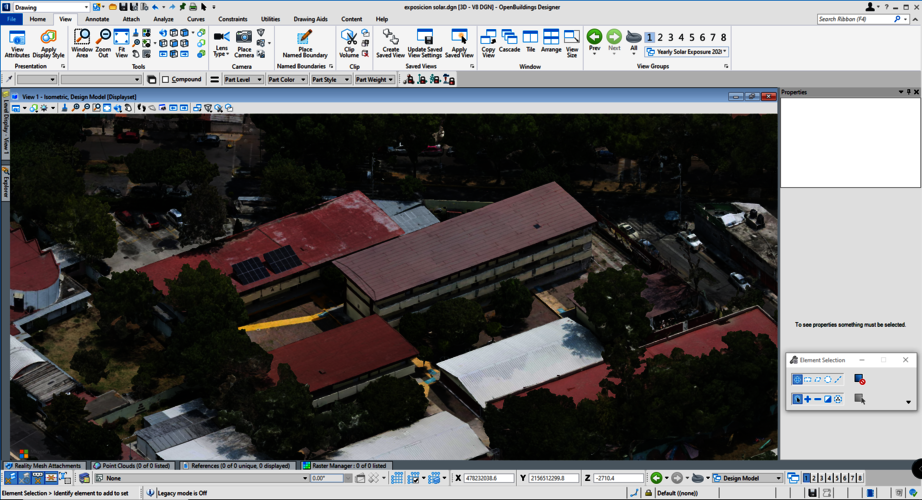Click the first lock icon in attributes toolbar
This screenshot has height=500, width=922.
pos(409,79)
